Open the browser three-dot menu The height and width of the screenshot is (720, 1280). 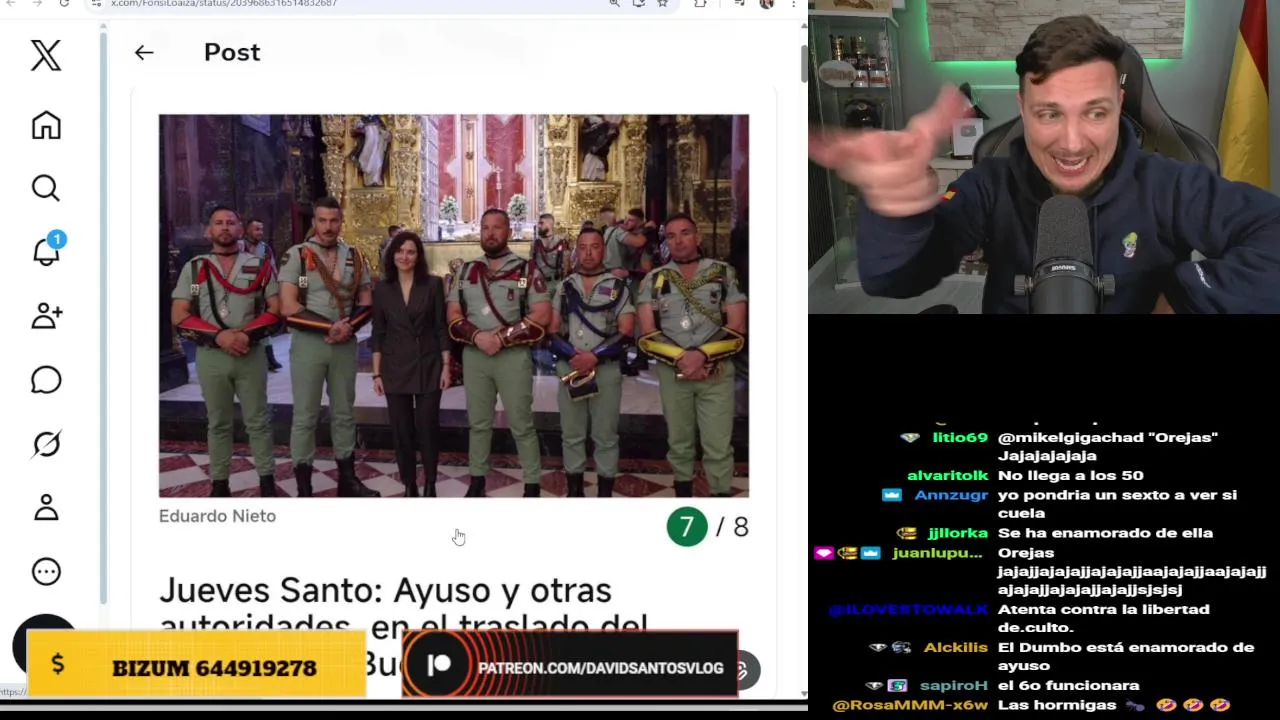pos(793,4)
